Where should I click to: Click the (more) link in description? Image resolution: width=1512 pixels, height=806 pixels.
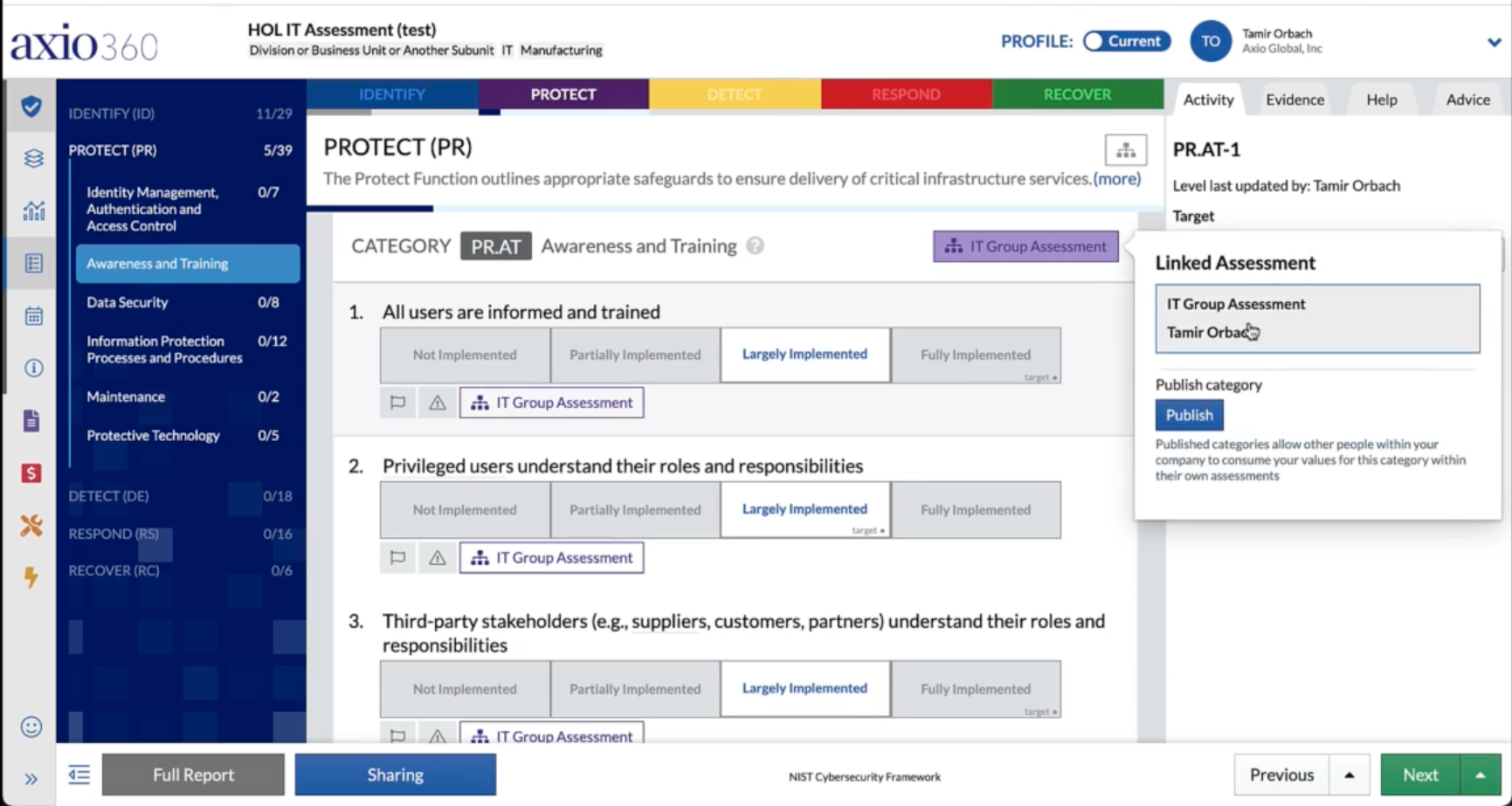(x=1117, y=178)
